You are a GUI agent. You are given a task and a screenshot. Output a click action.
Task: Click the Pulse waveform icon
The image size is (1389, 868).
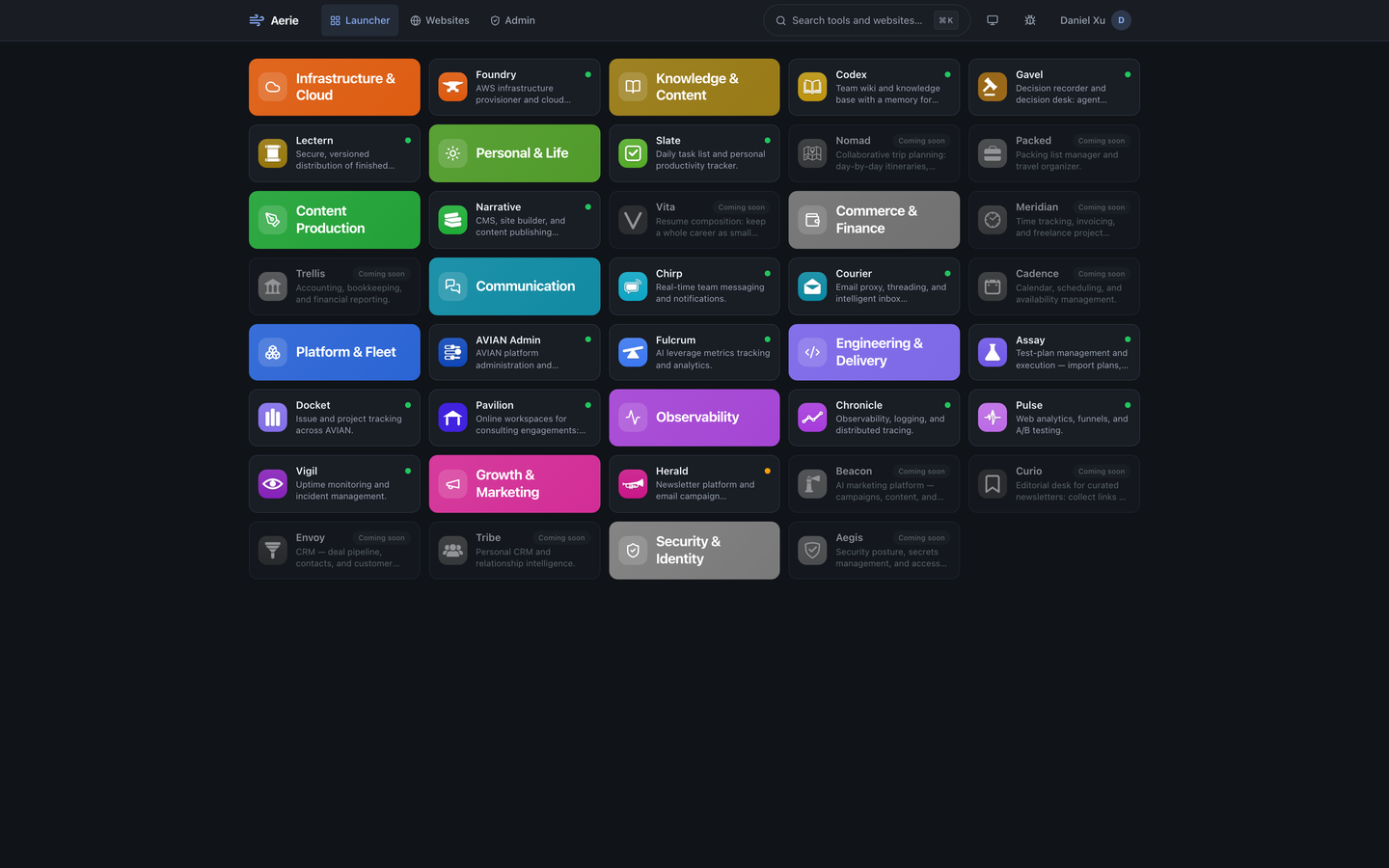coord(993,418)
